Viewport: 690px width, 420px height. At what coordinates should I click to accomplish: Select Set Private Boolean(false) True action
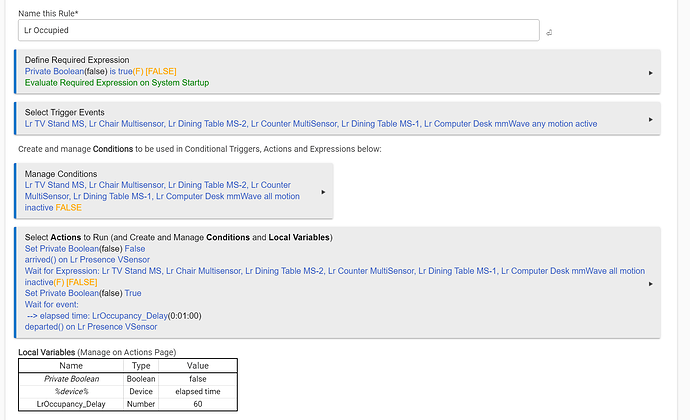83,293
